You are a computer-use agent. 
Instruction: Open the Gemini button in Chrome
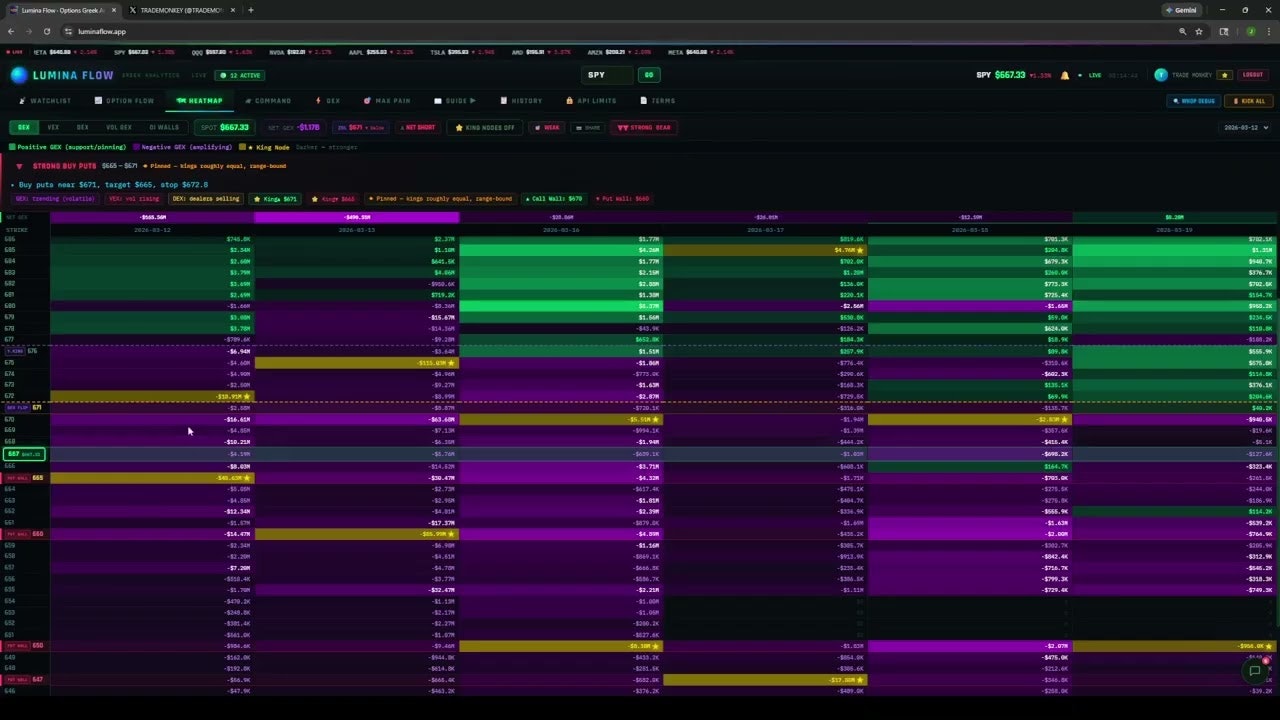click(1181, 10)
